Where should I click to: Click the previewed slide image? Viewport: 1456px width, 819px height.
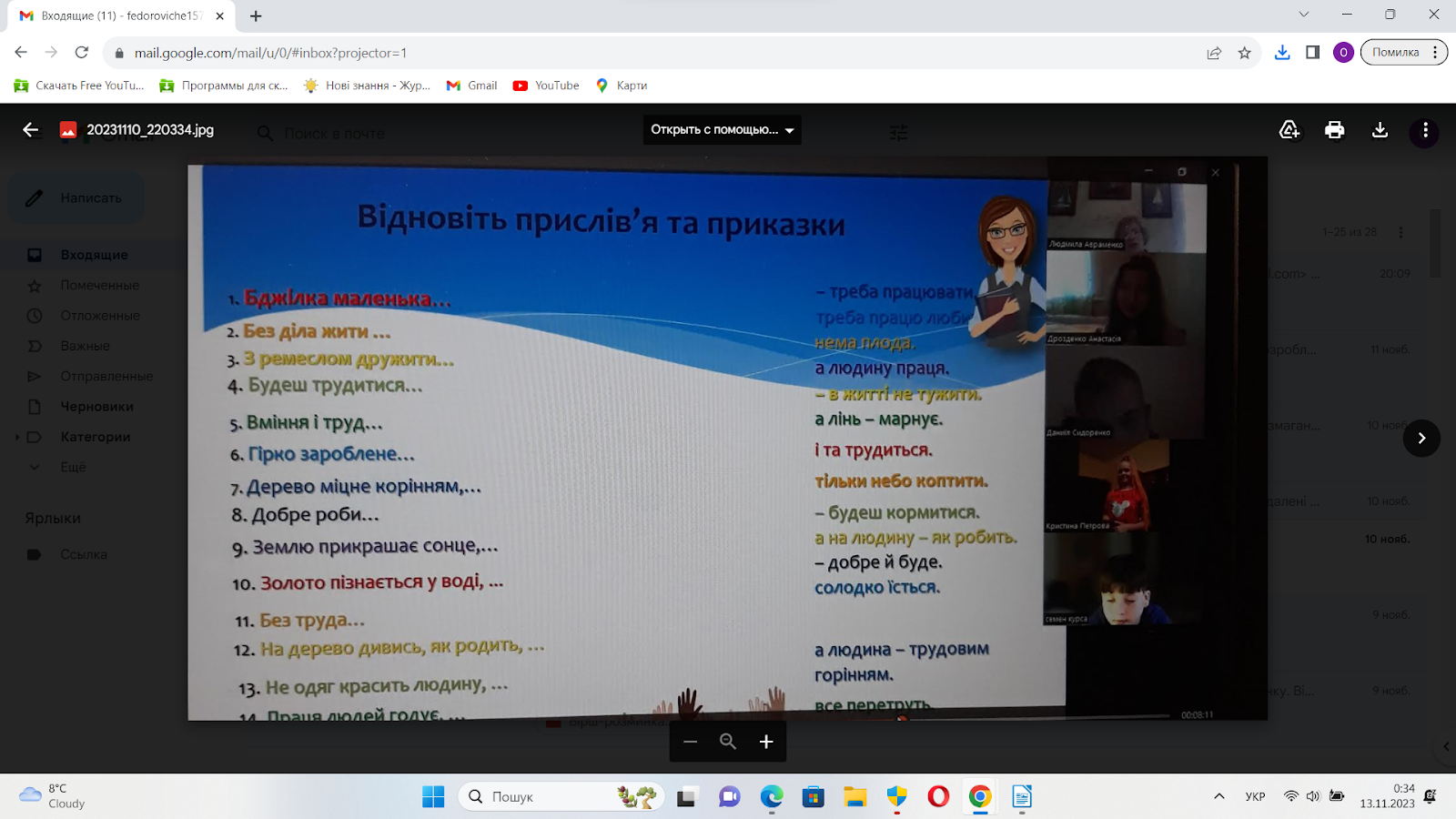point(727,439)
